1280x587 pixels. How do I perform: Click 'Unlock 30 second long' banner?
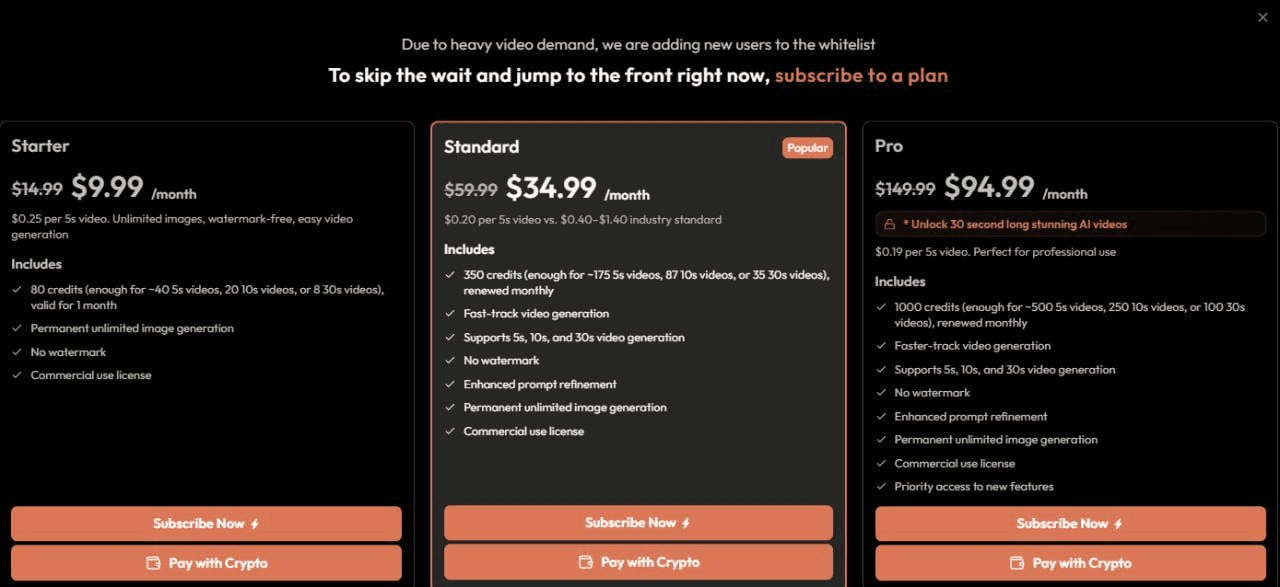click(x=1070, y=224)
